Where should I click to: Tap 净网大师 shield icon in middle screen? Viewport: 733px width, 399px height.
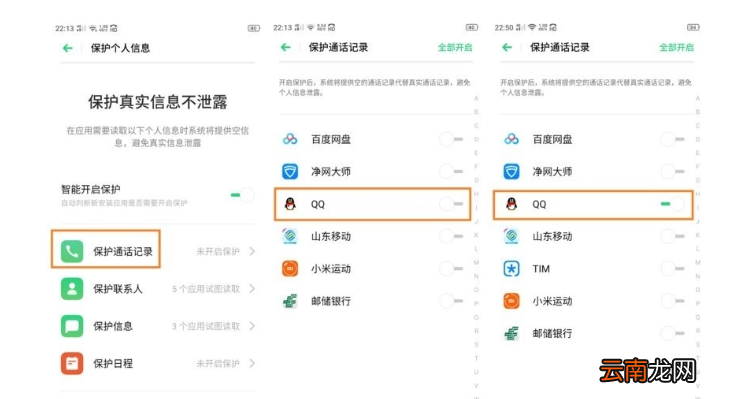tap(290, 171)
